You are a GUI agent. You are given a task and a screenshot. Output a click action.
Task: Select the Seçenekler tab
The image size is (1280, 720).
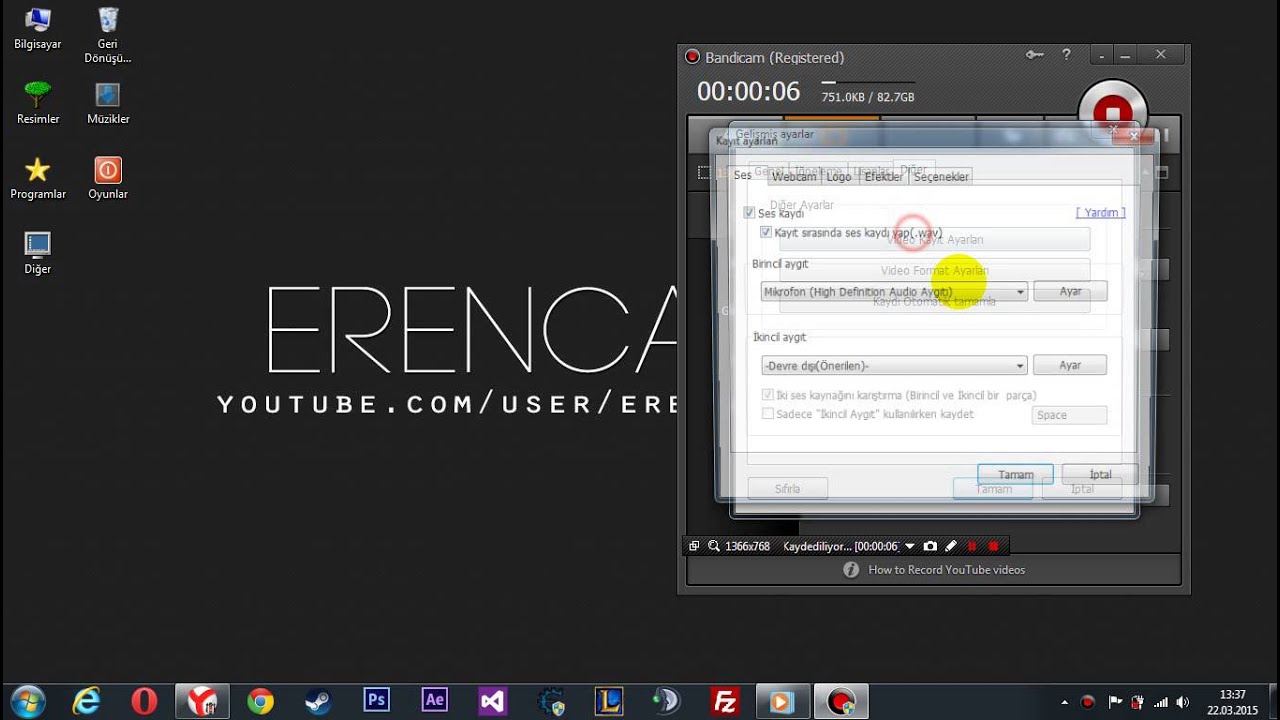click(941, 177)
